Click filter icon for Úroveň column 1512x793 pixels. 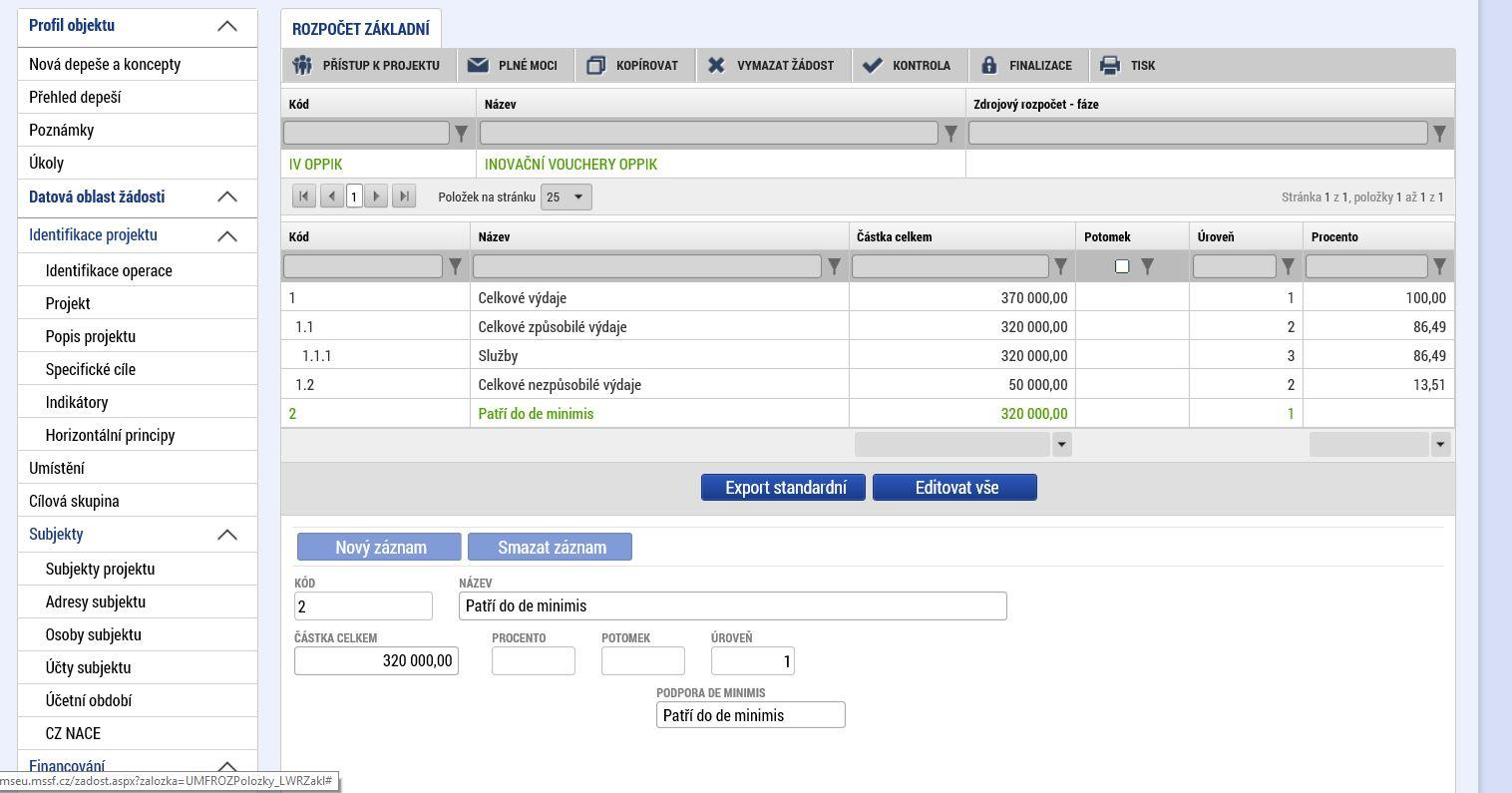coord(1288,266)
